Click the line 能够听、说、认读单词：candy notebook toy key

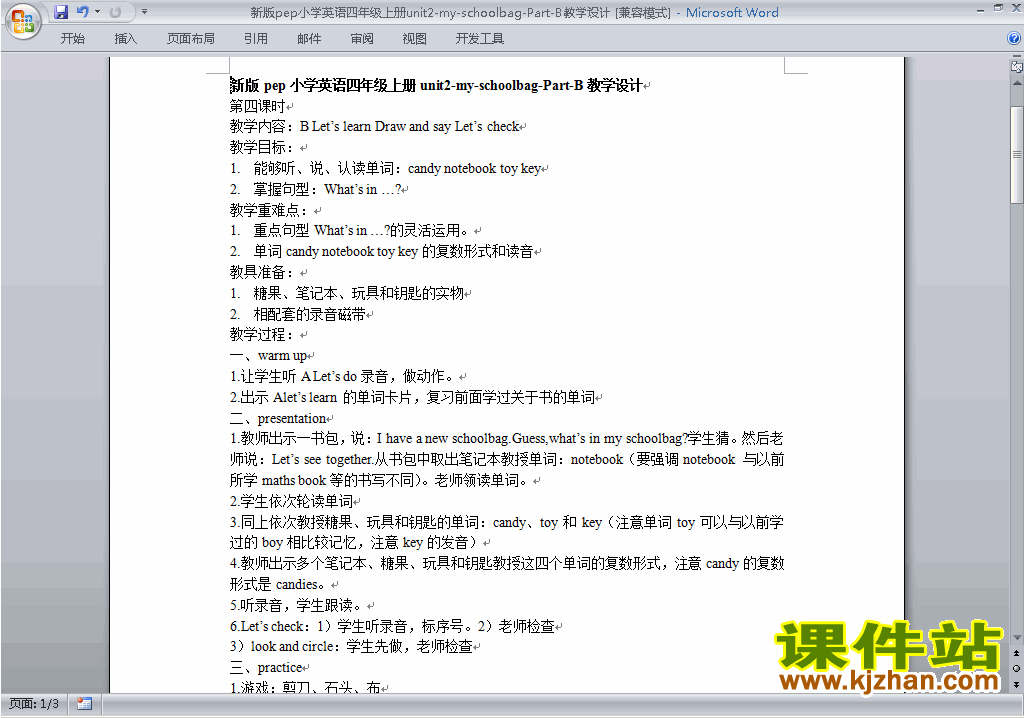(397, 168)
